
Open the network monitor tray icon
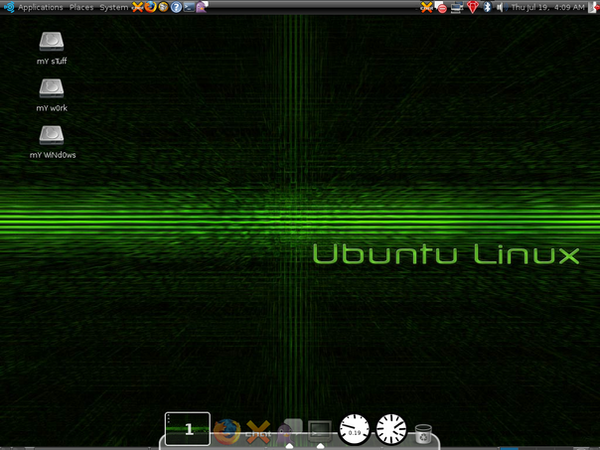coord(457,7)
